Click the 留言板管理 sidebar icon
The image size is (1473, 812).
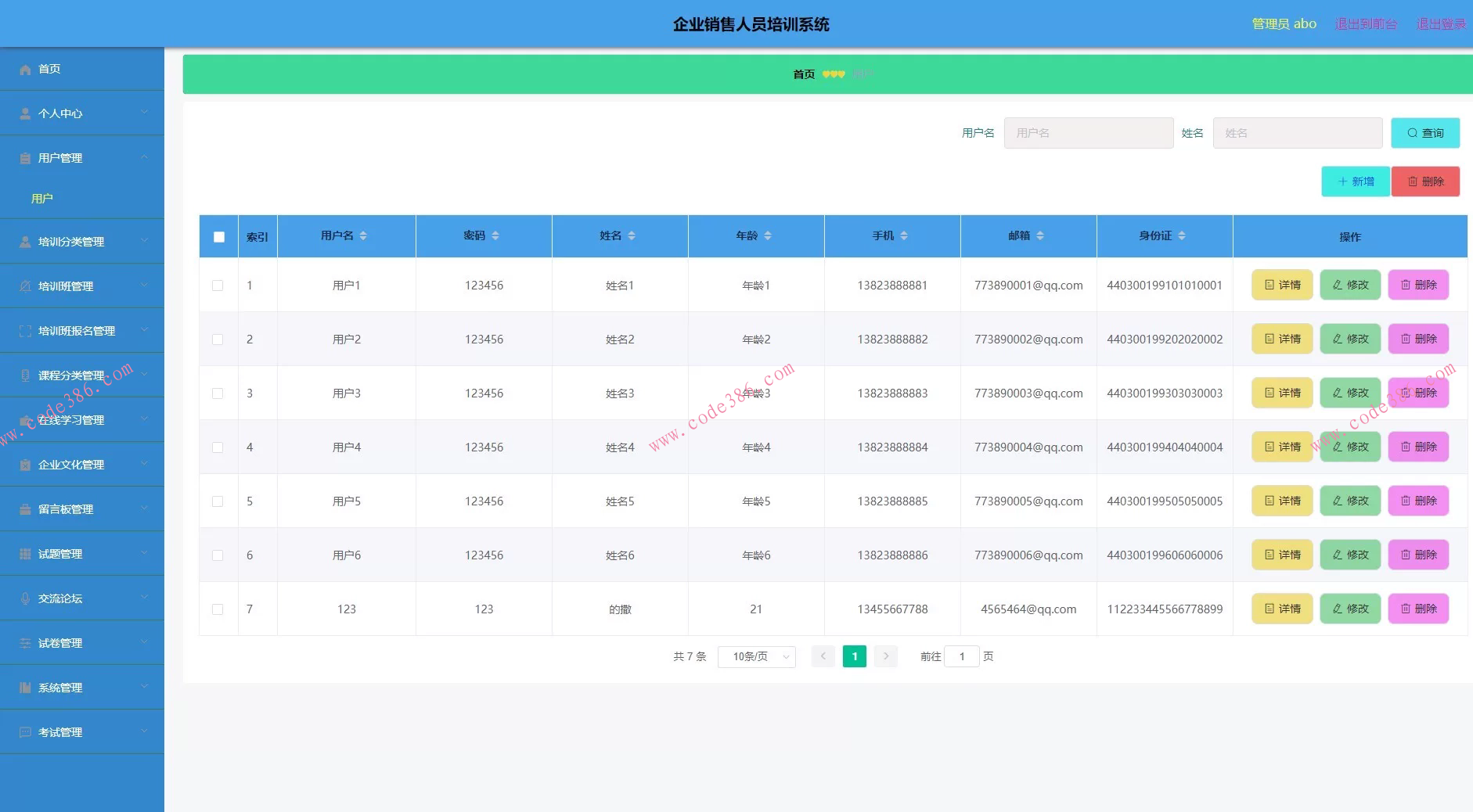pos(25,509)
